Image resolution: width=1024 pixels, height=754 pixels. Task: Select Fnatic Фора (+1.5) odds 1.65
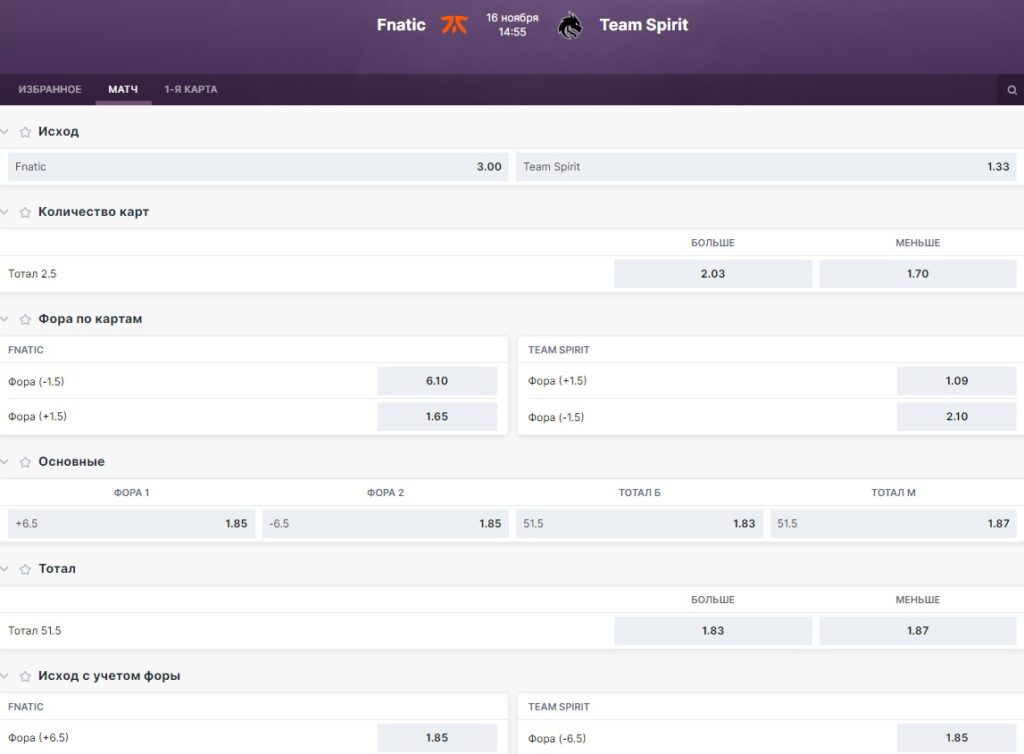pyautogui.click(x=437, y=416)
